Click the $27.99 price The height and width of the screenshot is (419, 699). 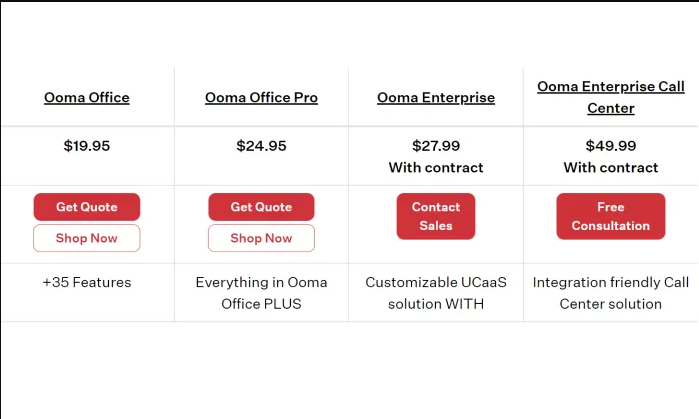point(436,146)
